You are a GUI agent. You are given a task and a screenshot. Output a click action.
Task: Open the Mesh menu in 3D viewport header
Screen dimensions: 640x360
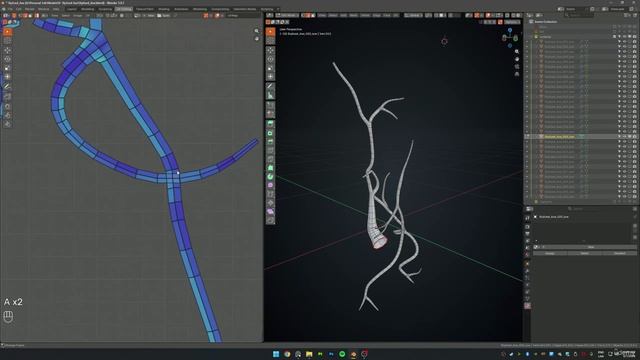tap(353, 15)
